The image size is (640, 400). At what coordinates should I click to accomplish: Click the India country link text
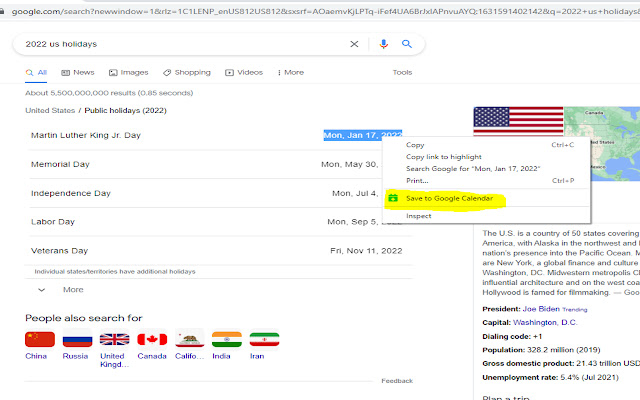(221, 356)
